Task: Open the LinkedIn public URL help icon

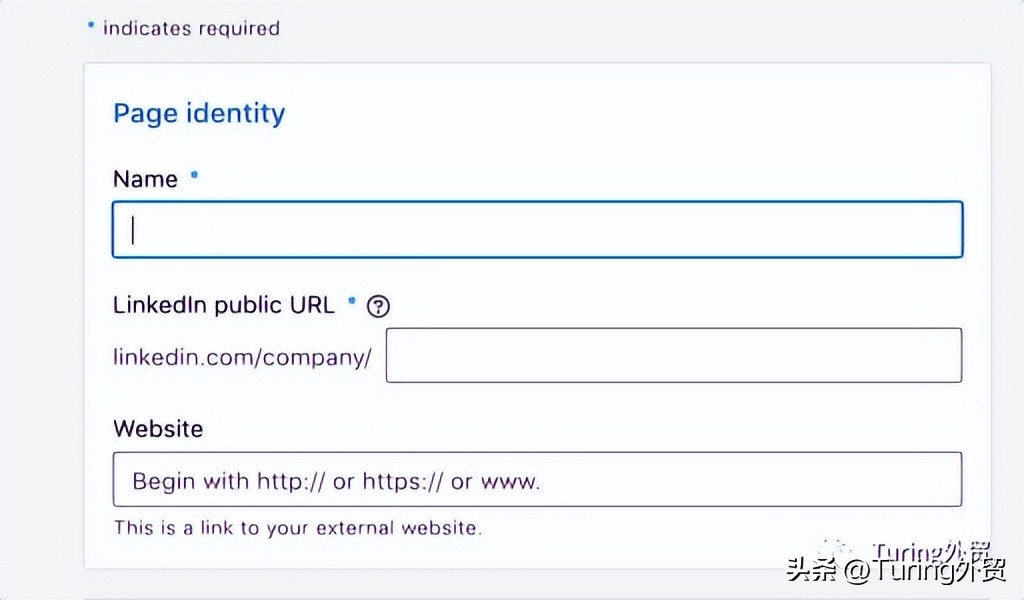Action: (378, 307)
